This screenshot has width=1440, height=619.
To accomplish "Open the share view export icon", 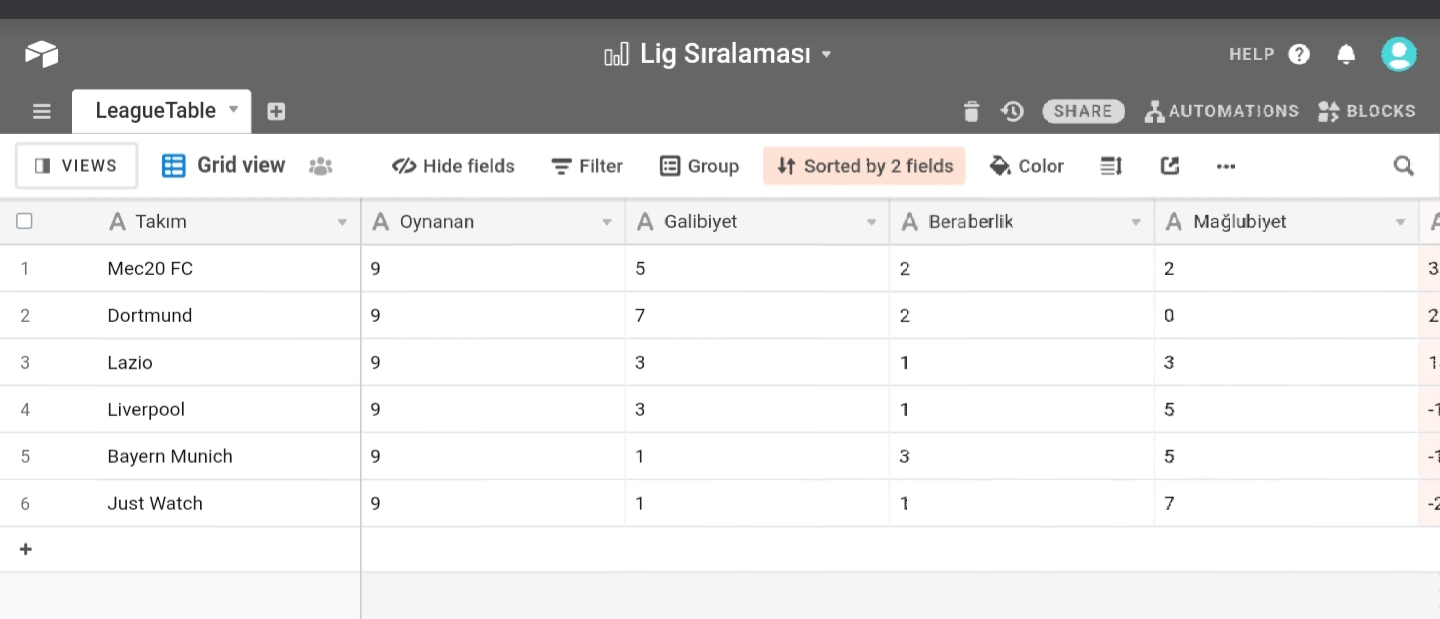I will click(1170, 166).
